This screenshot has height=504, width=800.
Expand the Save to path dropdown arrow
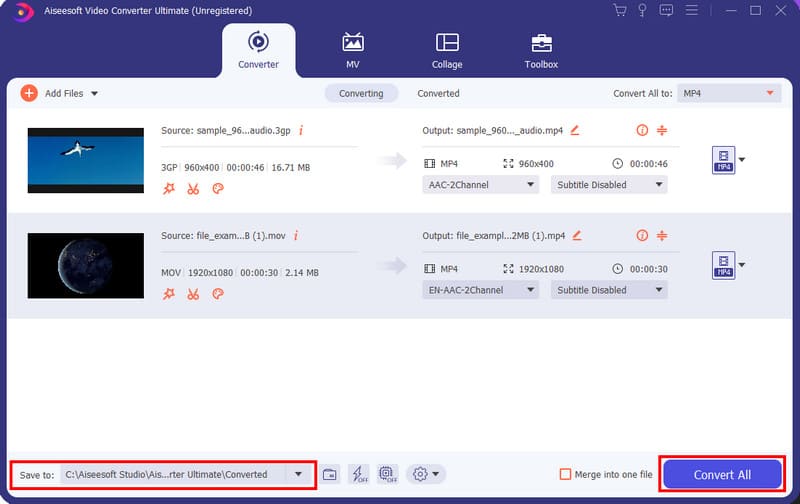298,474
